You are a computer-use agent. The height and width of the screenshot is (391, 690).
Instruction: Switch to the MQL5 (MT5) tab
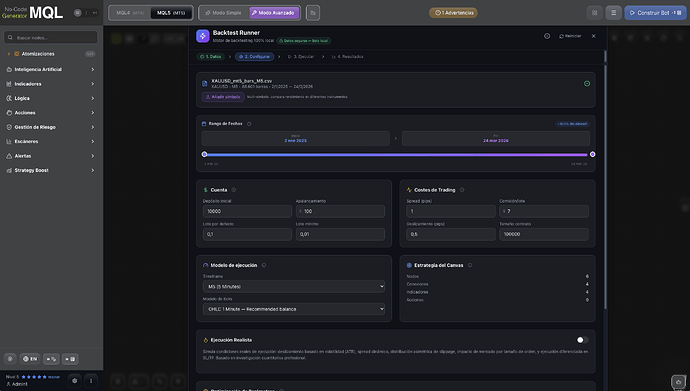tap(171, 13)
